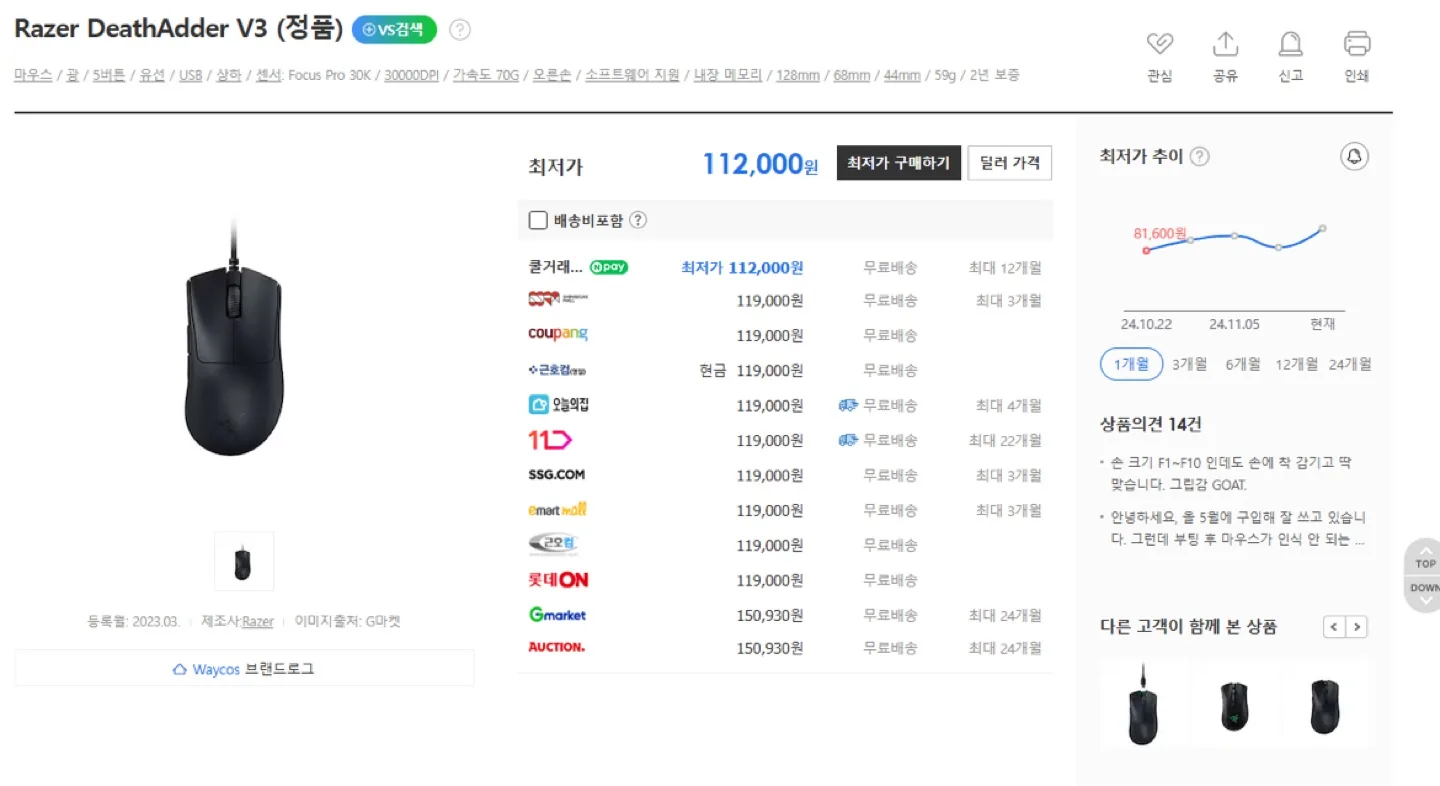Click the 인쇄 printer icon
Viewport: 1440px width, 786px height.
(1357, 44)
